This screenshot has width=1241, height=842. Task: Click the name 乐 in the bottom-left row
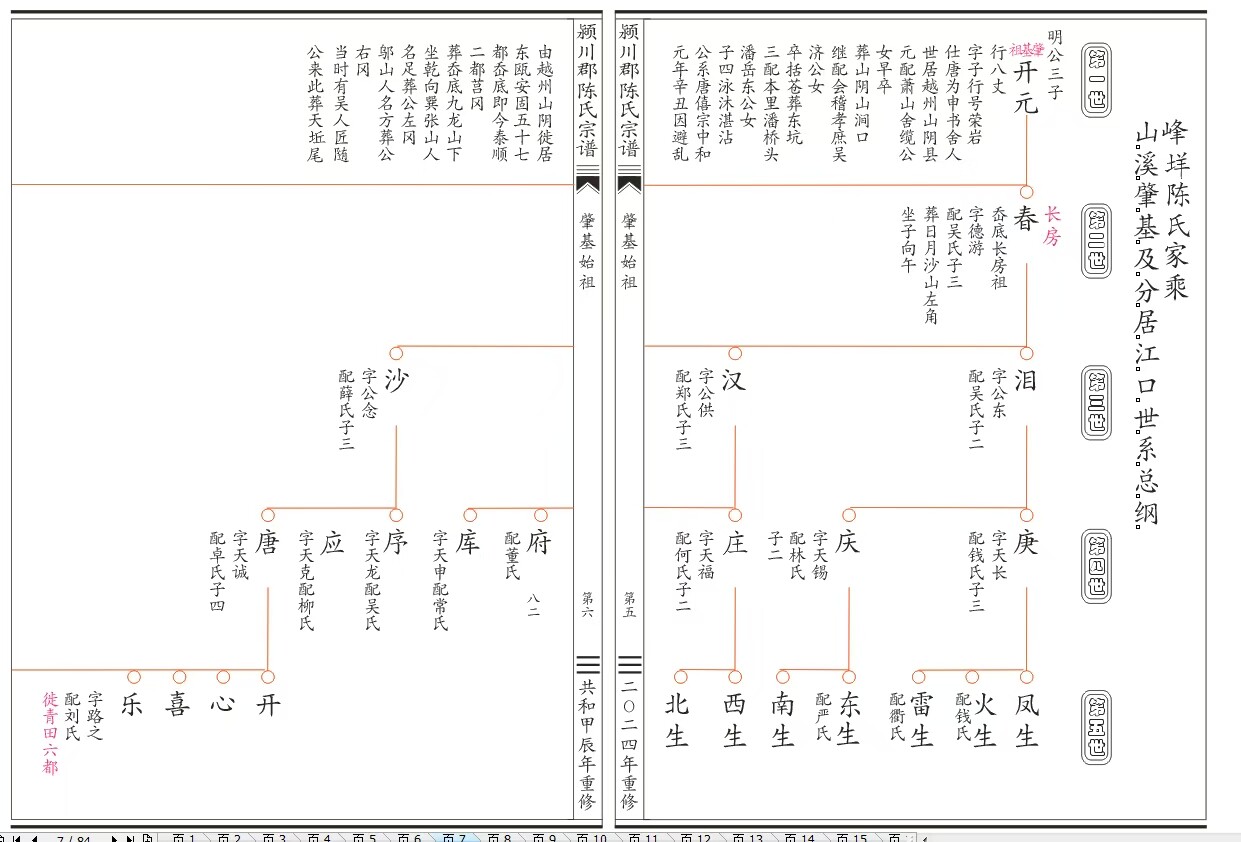point(133,705)
